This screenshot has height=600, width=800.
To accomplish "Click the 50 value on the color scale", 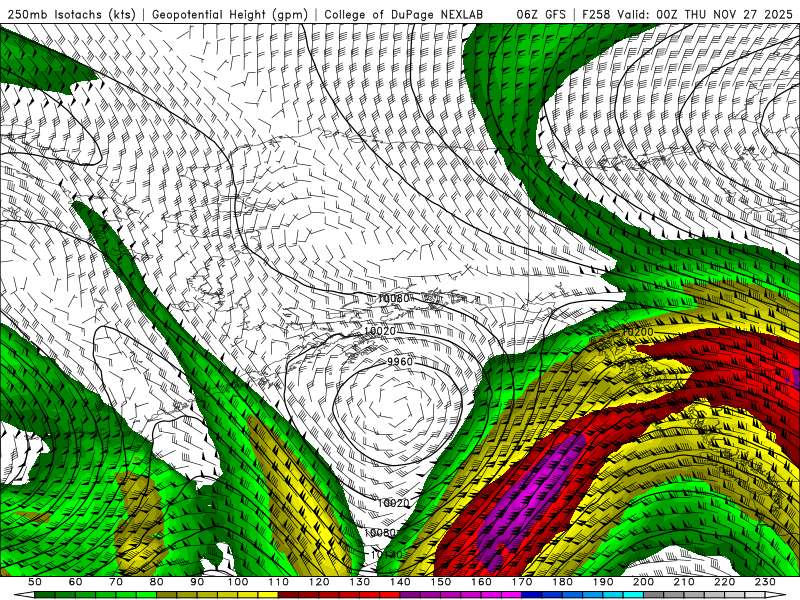I will [x=35, y=582].
